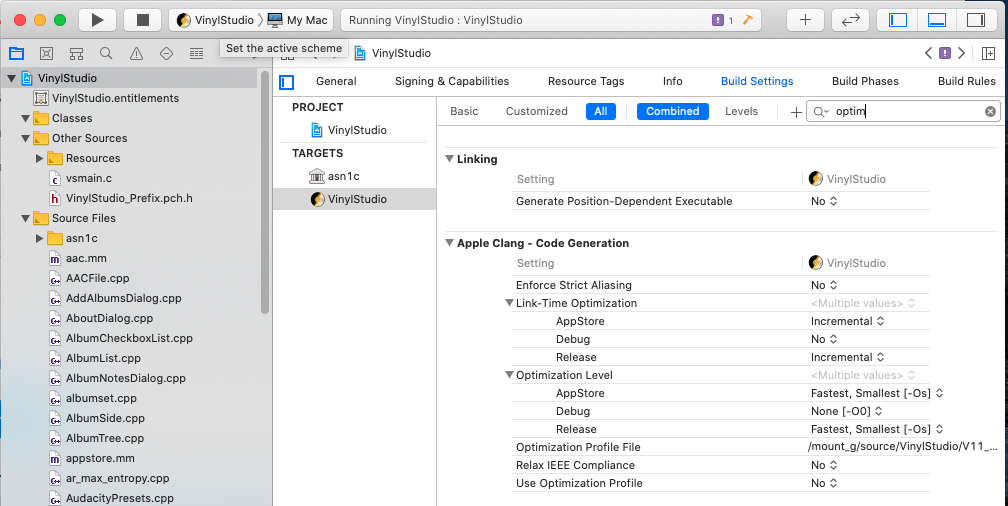Click the Optimization Profile File path value
This screenshot has width=1008, height=506.
coord(903,447)
